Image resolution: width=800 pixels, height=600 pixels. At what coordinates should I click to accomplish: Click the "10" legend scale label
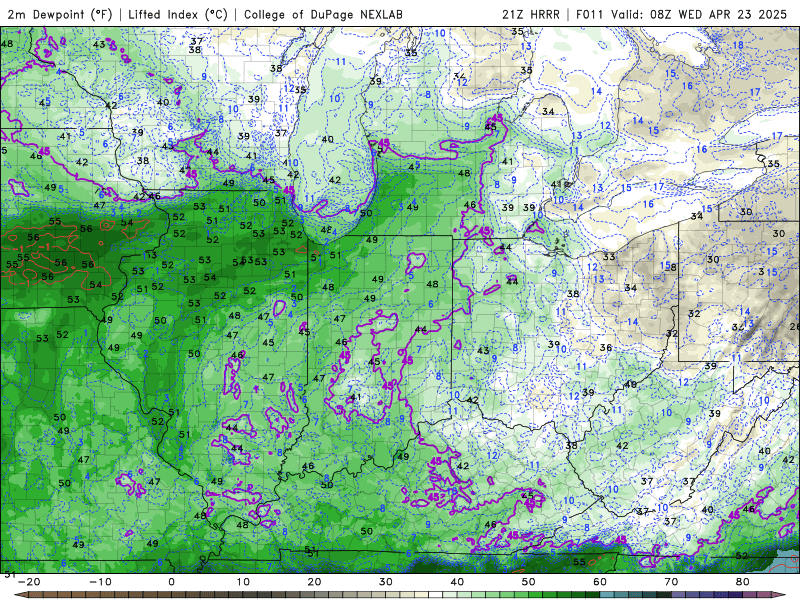point(243,582)
